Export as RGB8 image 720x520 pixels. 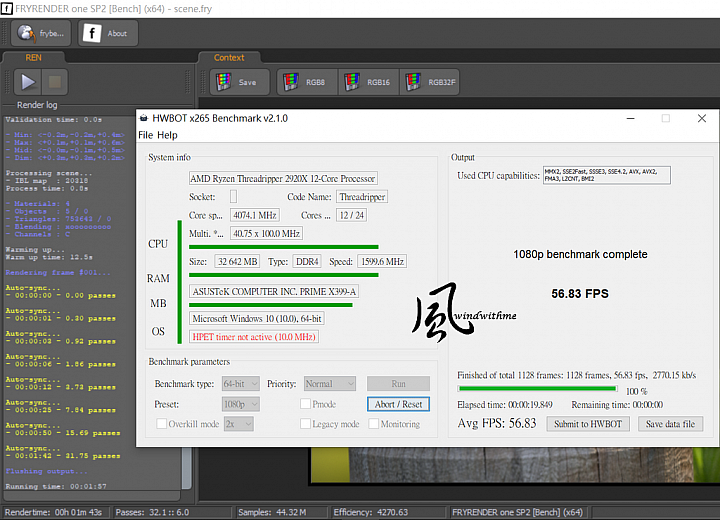pyautogui.click(x=307, y=82)
